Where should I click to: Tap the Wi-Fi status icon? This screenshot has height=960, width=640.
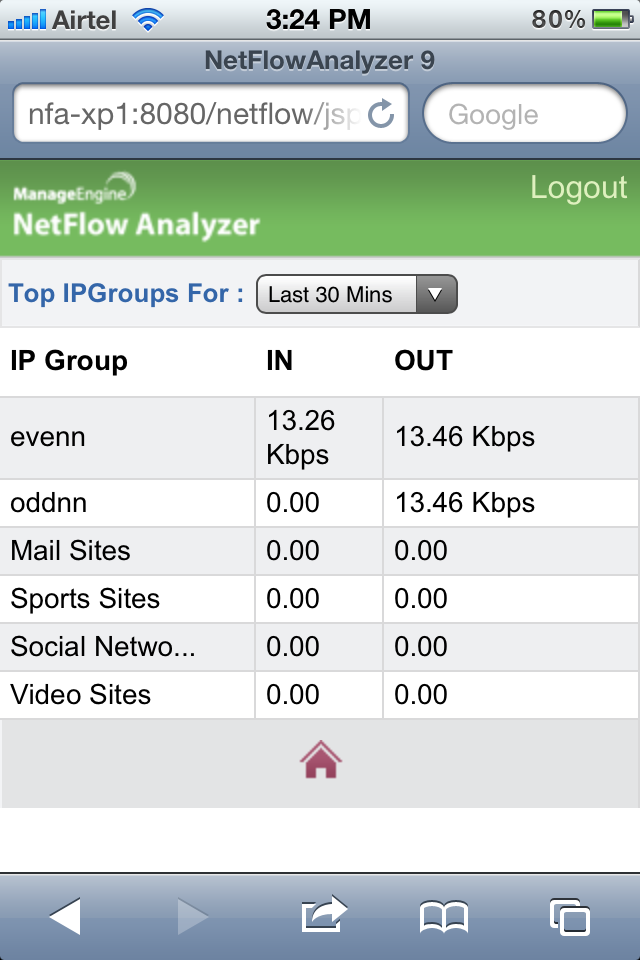[x=148, y=20]
